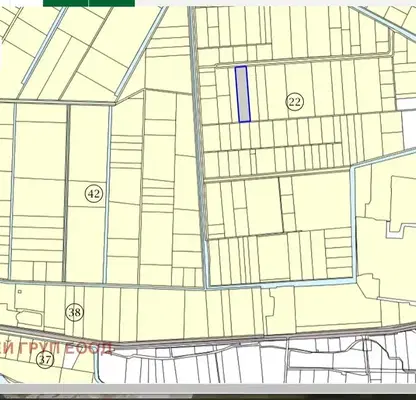Click the tiny square marker in block 38

20,292
